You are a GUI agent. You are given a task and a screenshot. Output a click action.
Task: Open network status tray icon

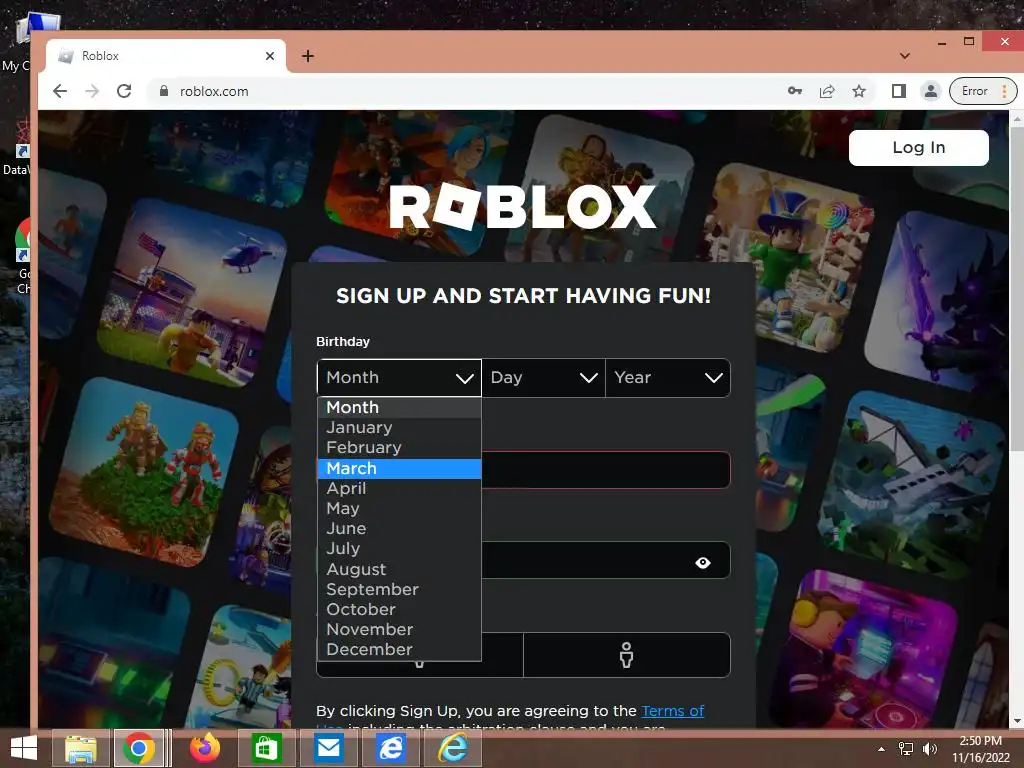pos(906,749)
